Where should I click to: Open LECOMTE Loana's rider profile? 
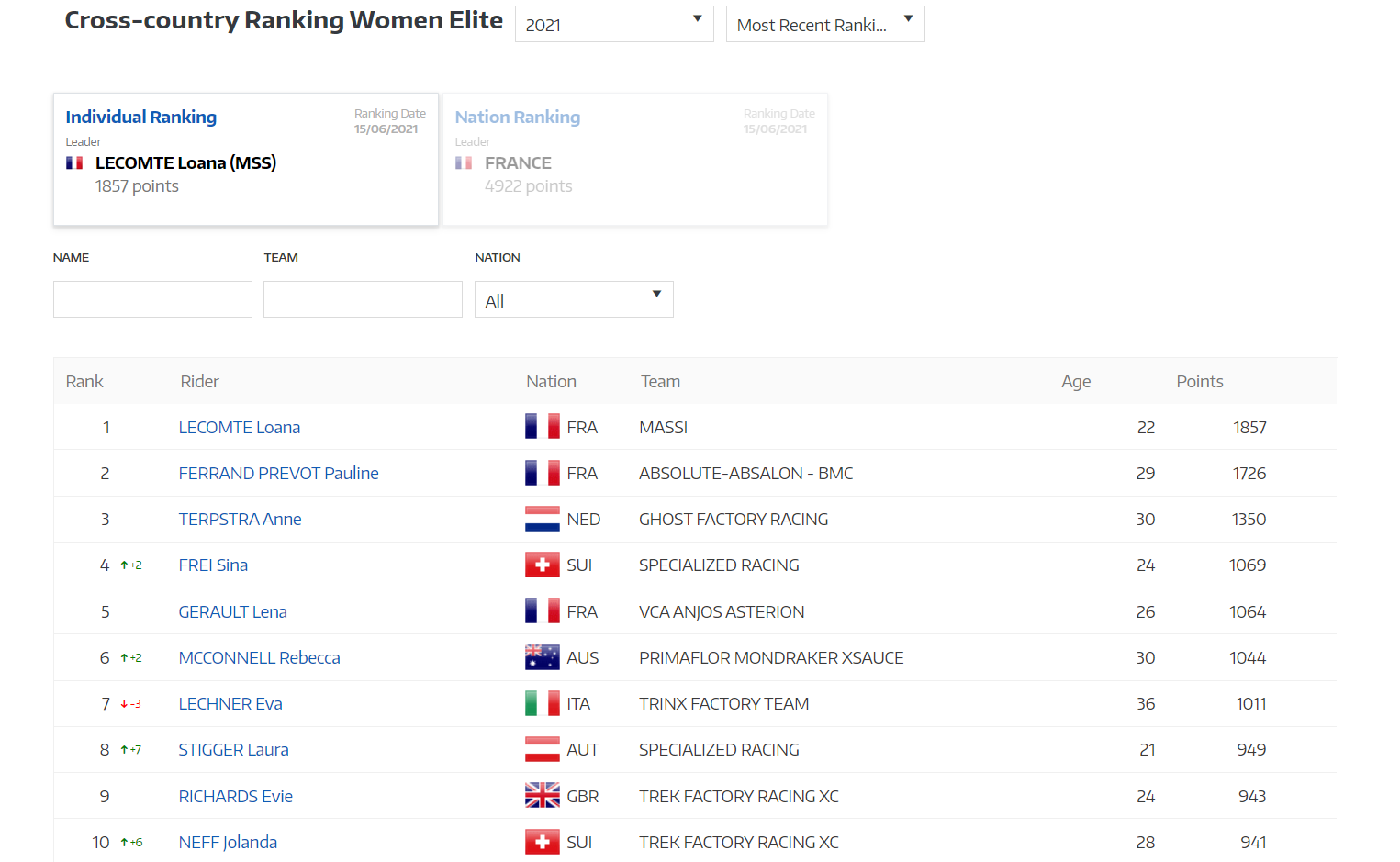240,427
